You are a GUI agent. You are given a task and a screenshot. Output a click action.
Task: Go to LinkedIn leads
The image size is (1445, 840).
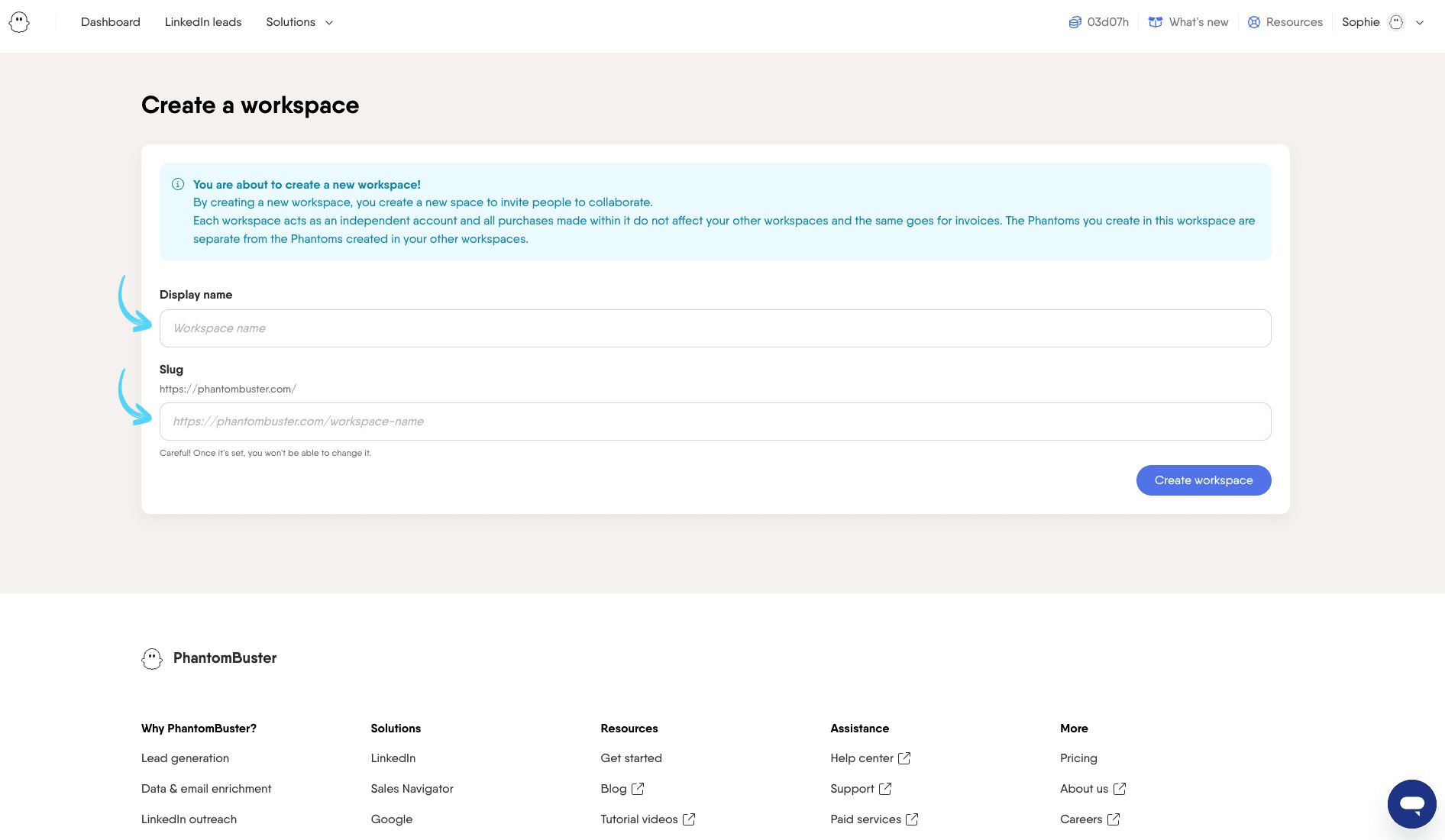(203, 22)
